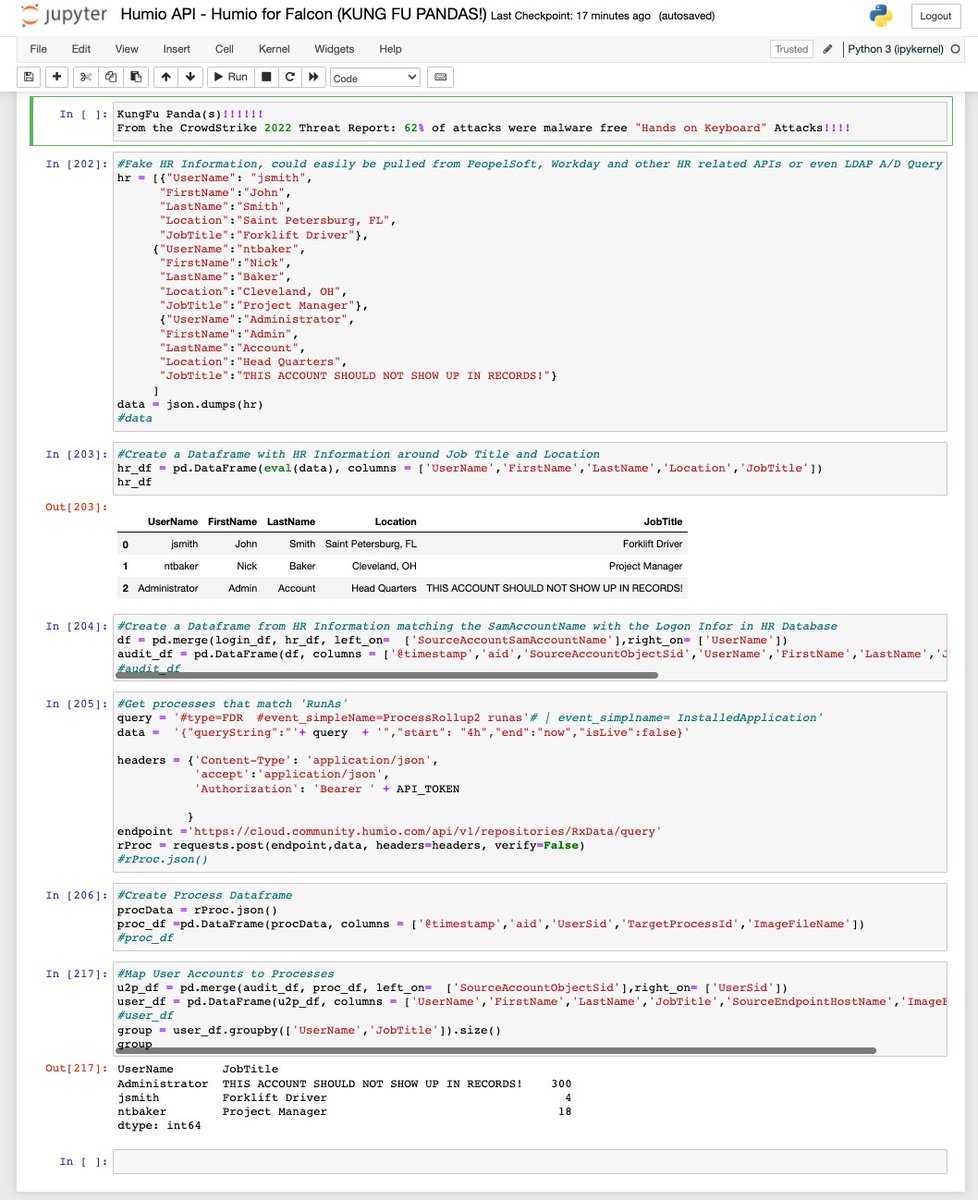Restart the kernel icon
Viewport: 978px width, 1200px height.
coord(291,77)
